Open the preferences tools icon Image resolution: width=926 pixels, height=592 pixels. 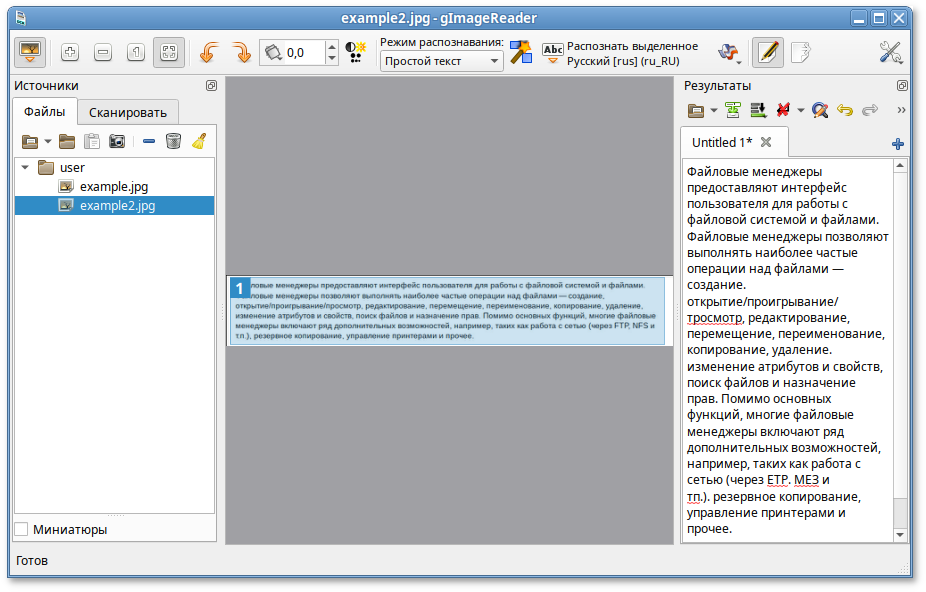click(890, 53)
